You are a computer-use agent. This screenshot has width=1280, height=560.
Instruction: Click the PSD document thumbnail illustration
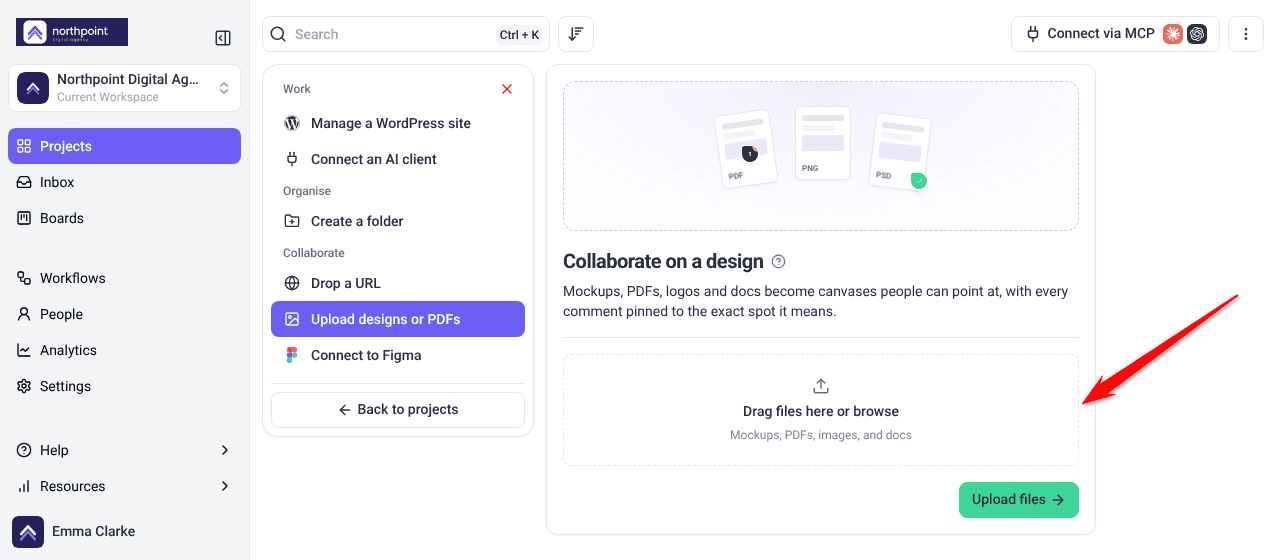901,151
